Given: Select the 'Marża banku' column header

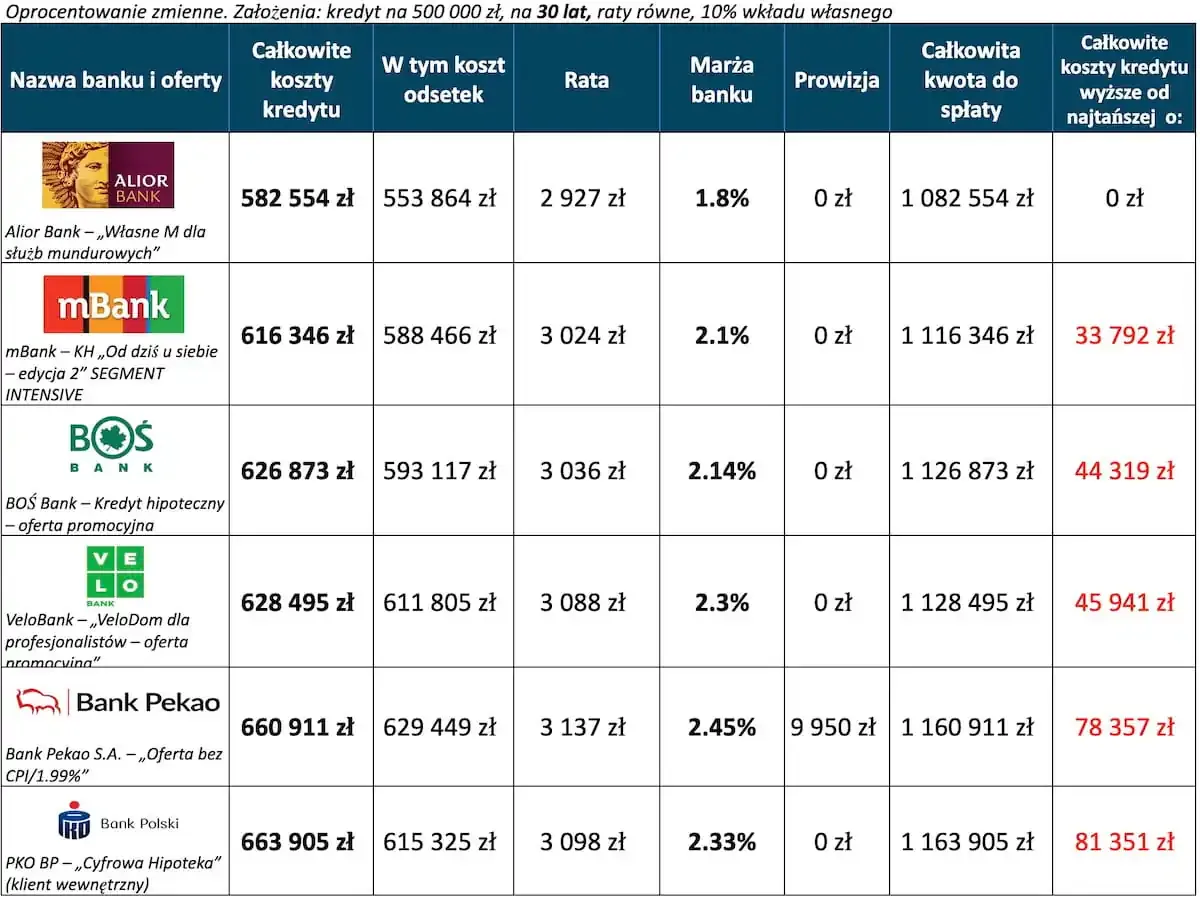Looking at the screenshot, I should tap(721, 80).
